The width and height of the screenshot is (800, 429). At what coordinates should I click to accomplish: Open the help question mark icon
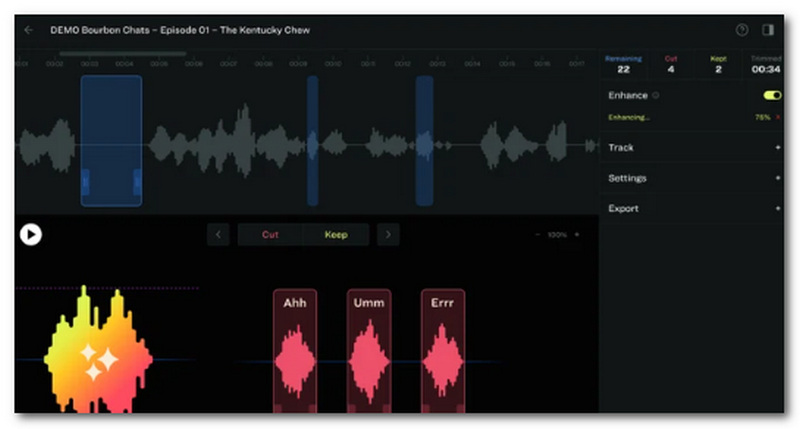(x=742, y=30)
